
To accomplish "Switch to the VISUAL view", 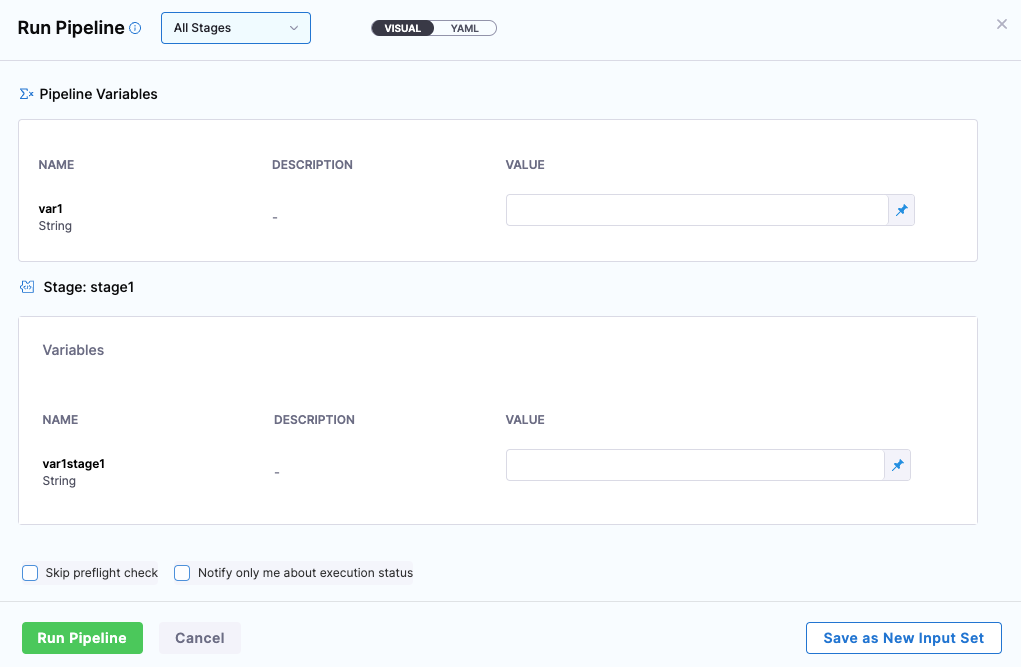I will 403,28.
